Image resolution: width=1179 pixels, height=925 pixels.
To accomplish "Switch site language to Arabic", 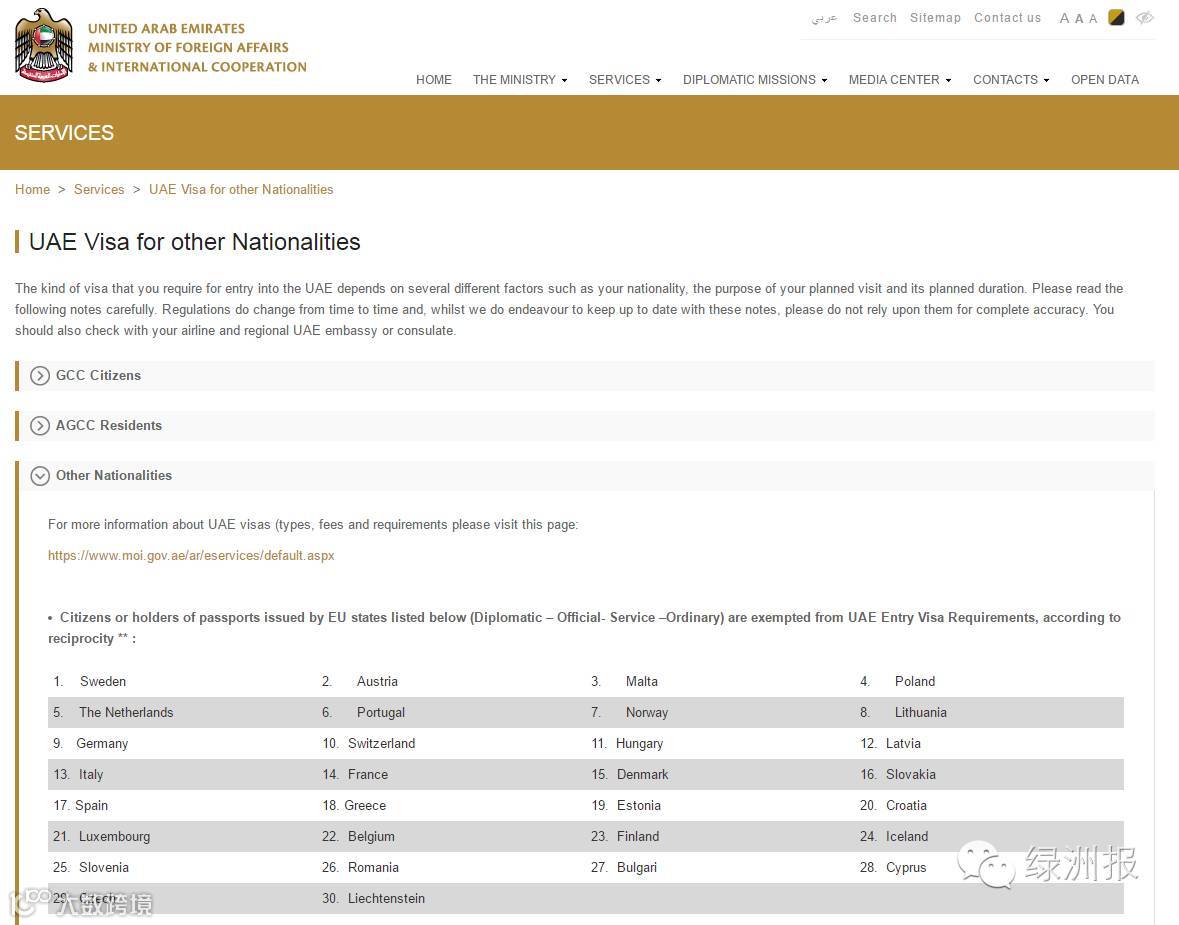I will pos(824,18).
